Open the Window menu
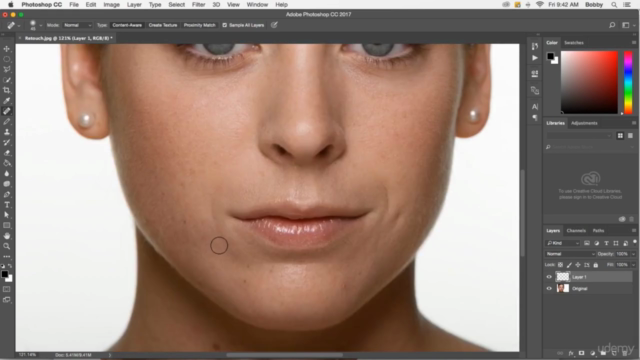Image resolution: width=640 pixels, height=360 pixels. click(257, 4)
